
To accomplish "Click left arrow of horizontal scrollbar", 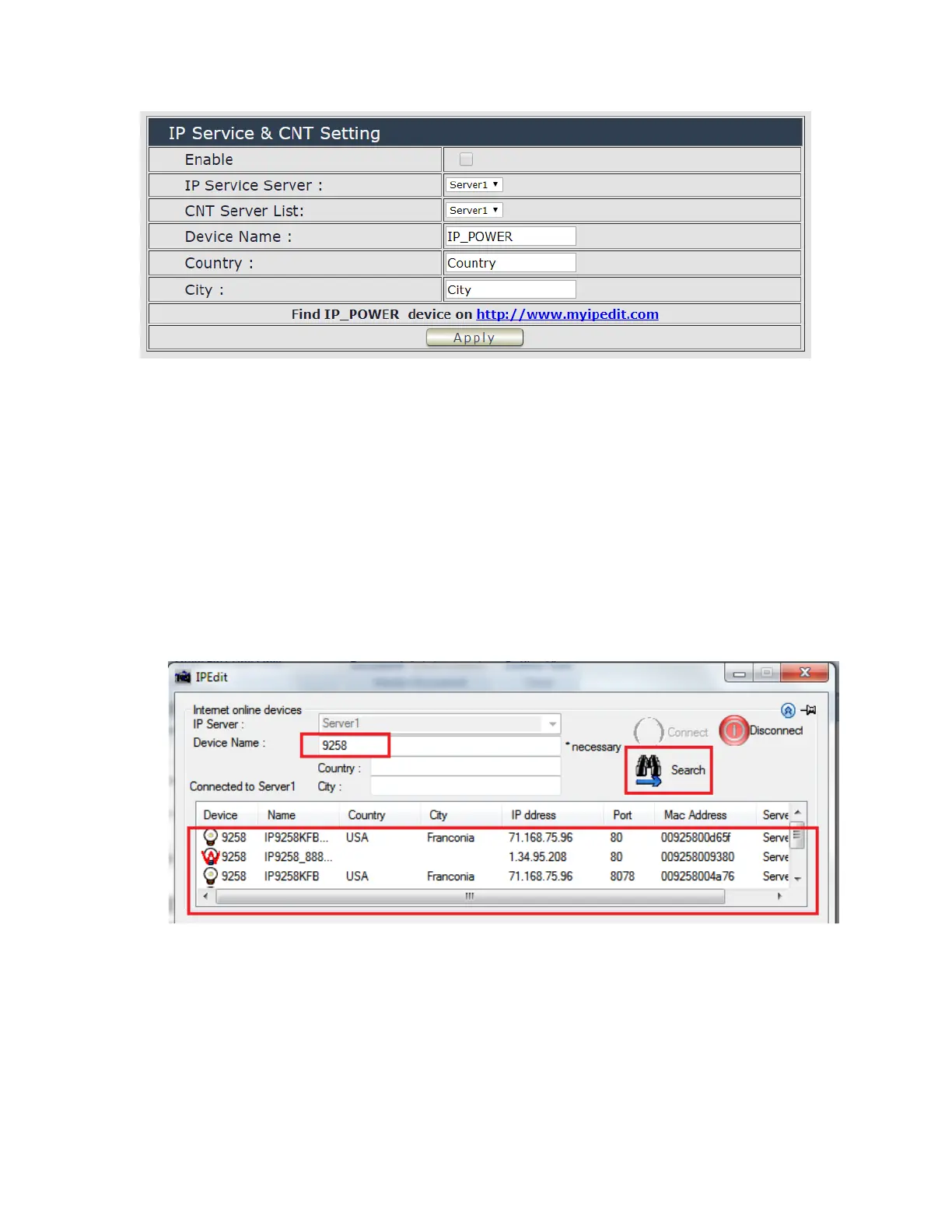I will coord(205,897).
